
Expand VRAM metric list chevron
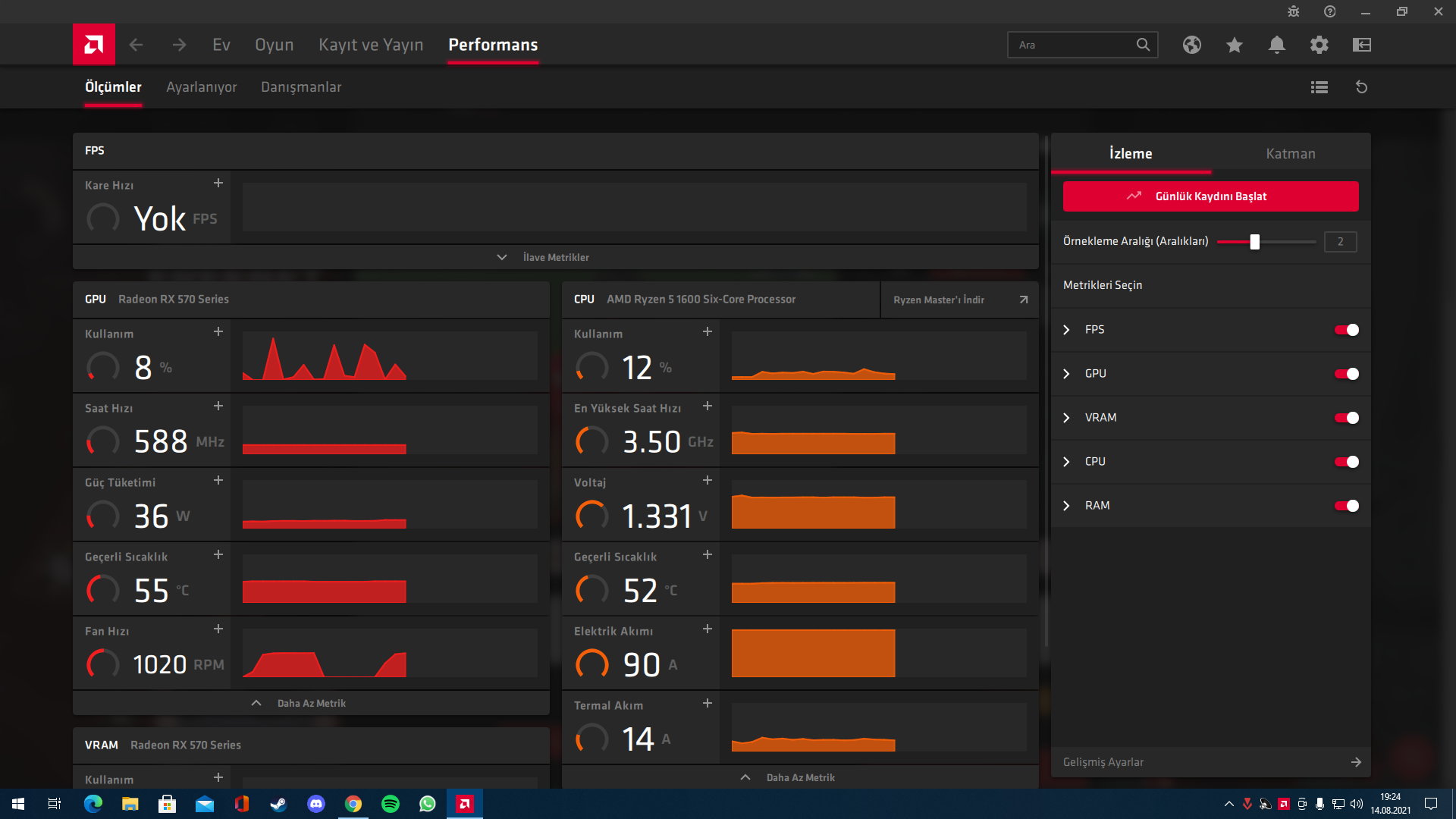point(1067,418)
